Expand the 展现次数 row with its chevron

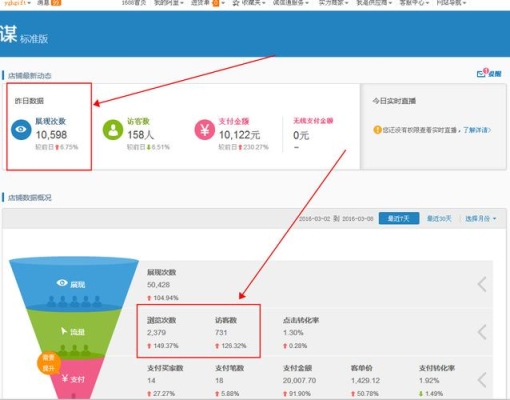482,284
